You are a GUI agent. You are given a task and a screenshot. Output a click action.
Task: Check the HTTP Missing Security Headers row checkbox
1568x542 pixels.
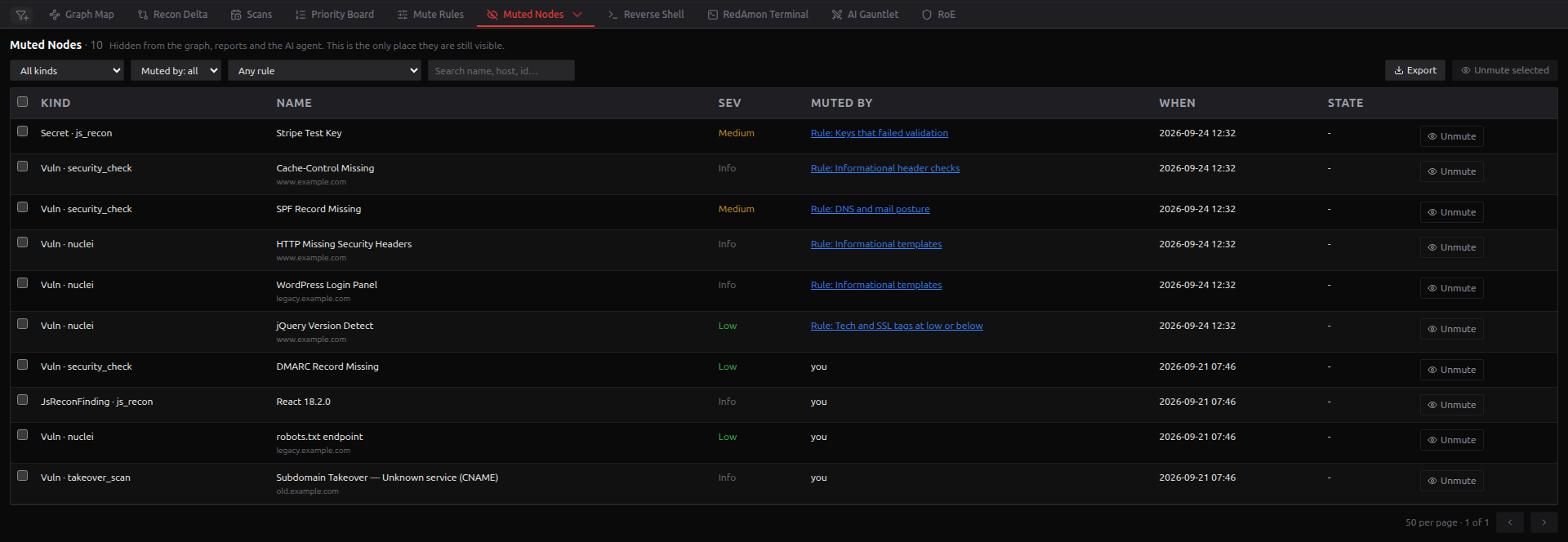[x=23, y=242]
